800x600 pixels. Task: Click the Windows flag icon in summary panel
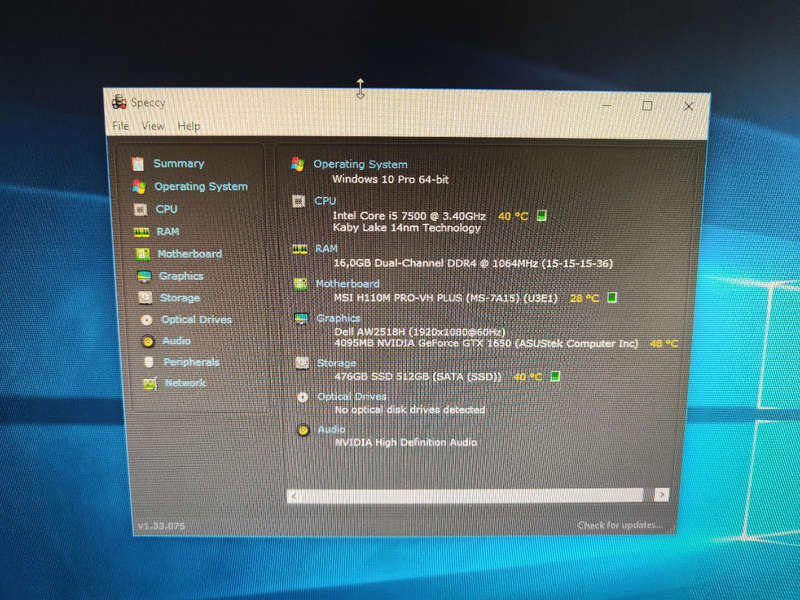coord(297,164)
